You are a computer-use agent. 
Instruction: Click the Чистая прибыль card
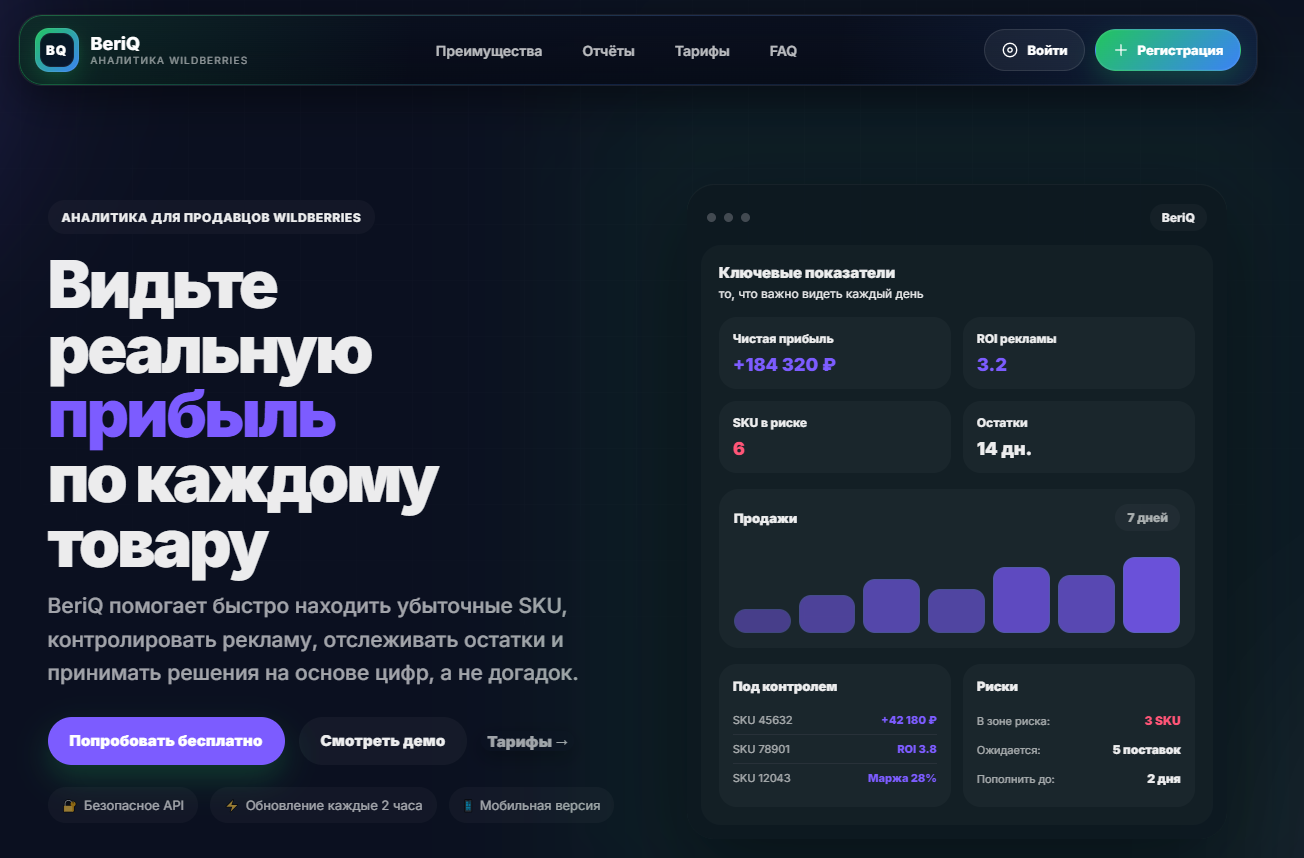coord(835,353)
